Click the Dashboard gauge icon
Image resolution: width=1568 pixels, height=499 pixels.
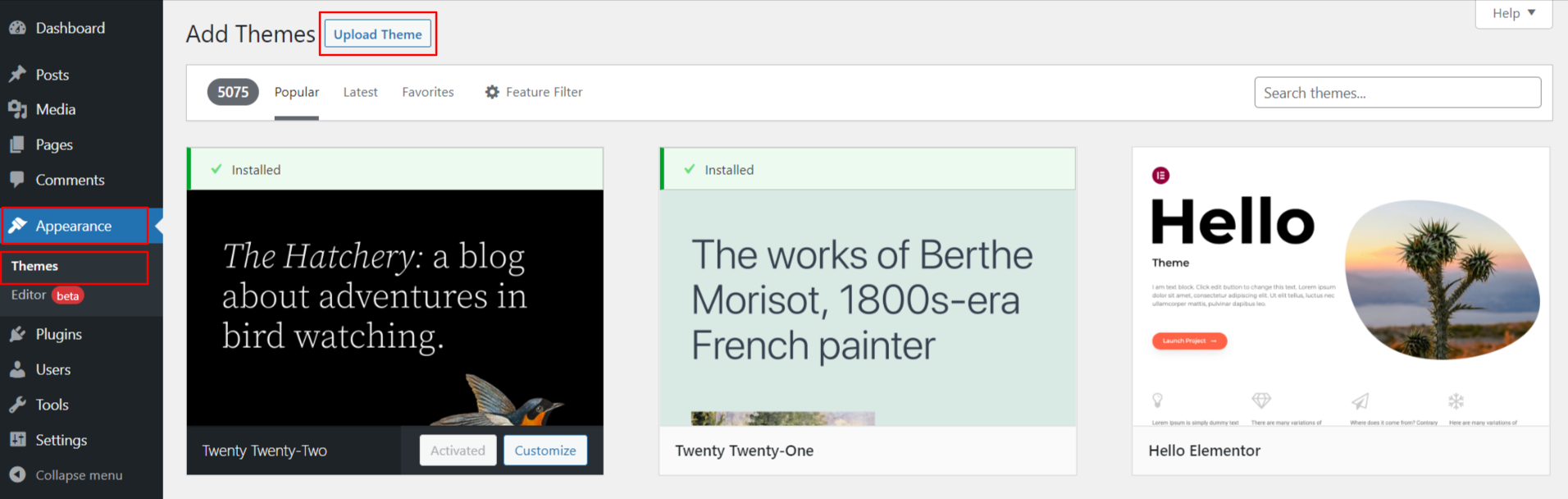point(17,28)
